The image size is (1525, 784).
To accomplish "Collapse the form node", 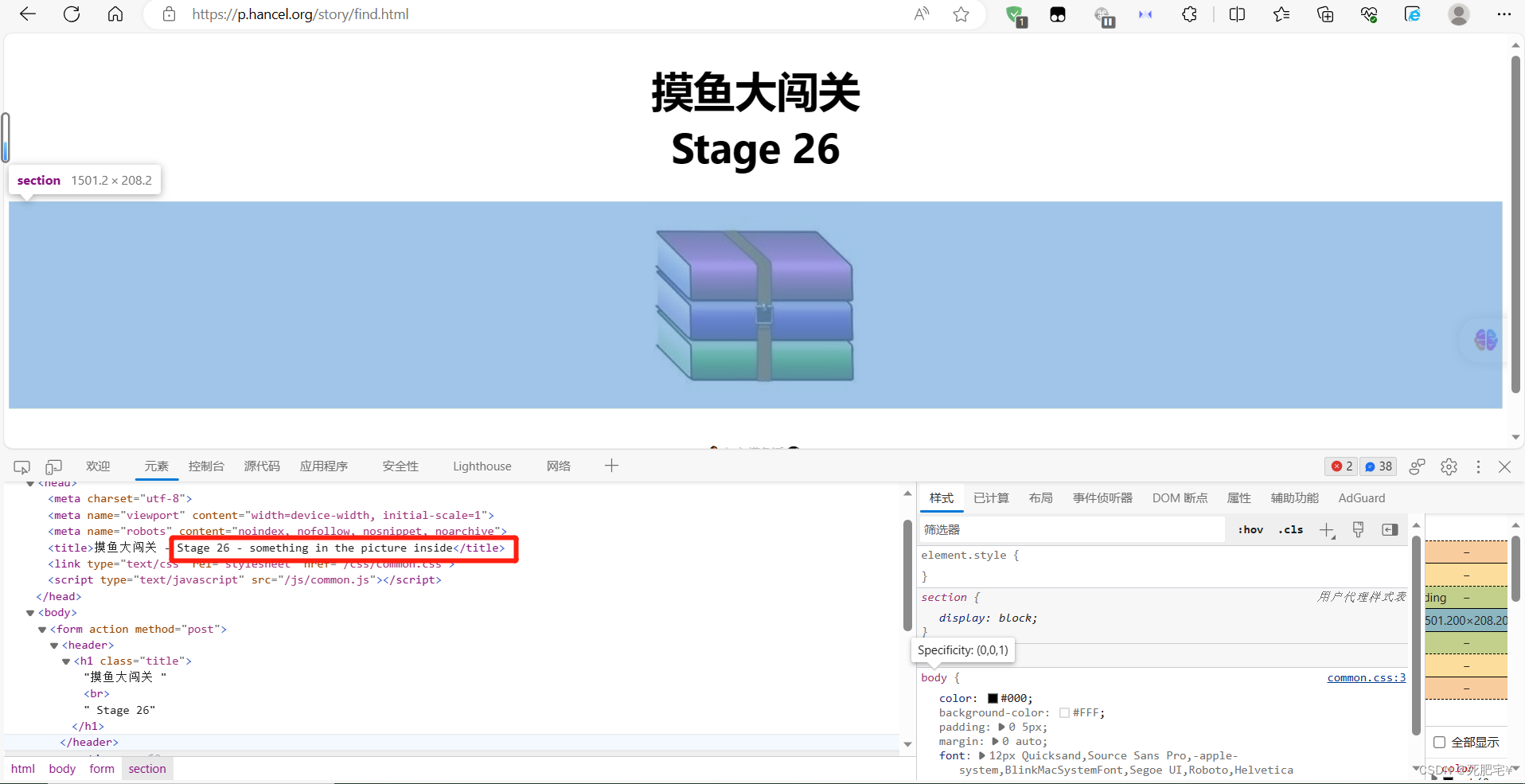I will (42, 630).
